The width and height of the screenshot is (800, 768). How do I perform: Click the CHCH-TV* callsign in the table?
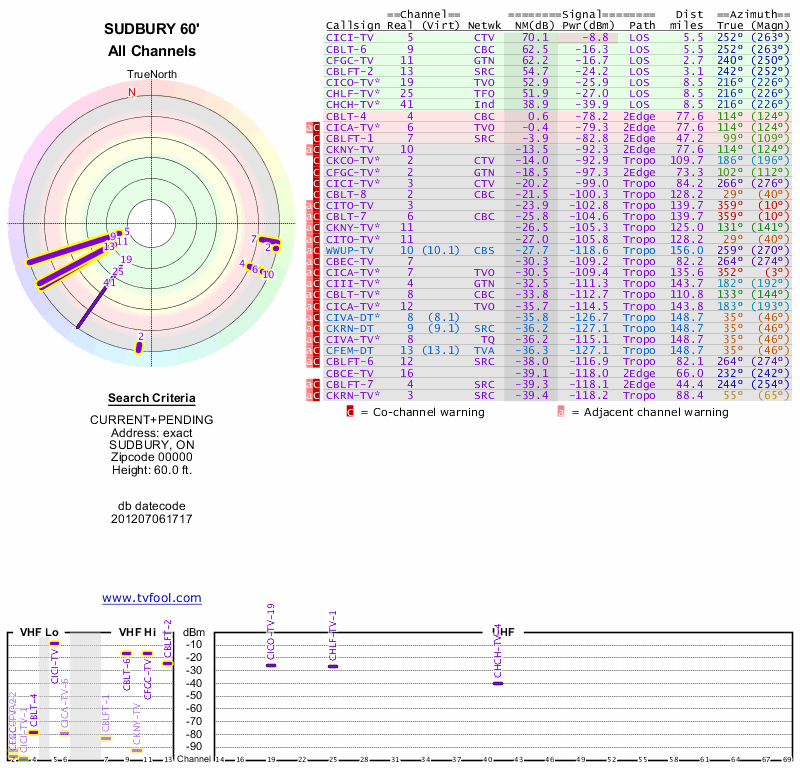353,105
